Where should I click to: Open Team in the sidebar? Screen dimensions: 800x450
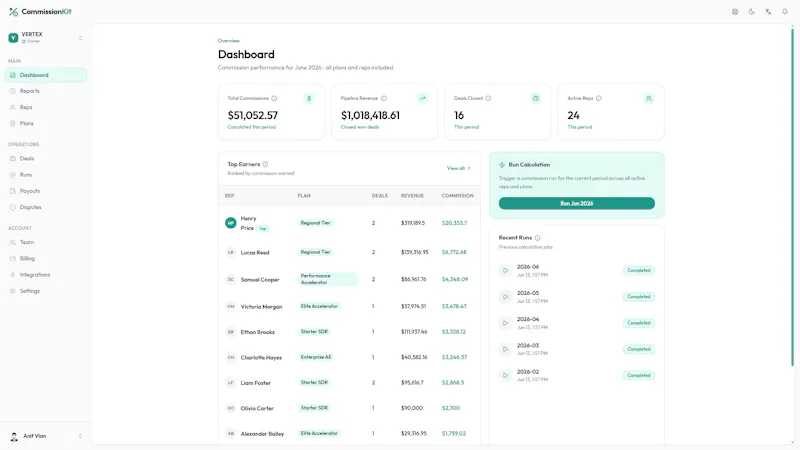coord(45,242)
